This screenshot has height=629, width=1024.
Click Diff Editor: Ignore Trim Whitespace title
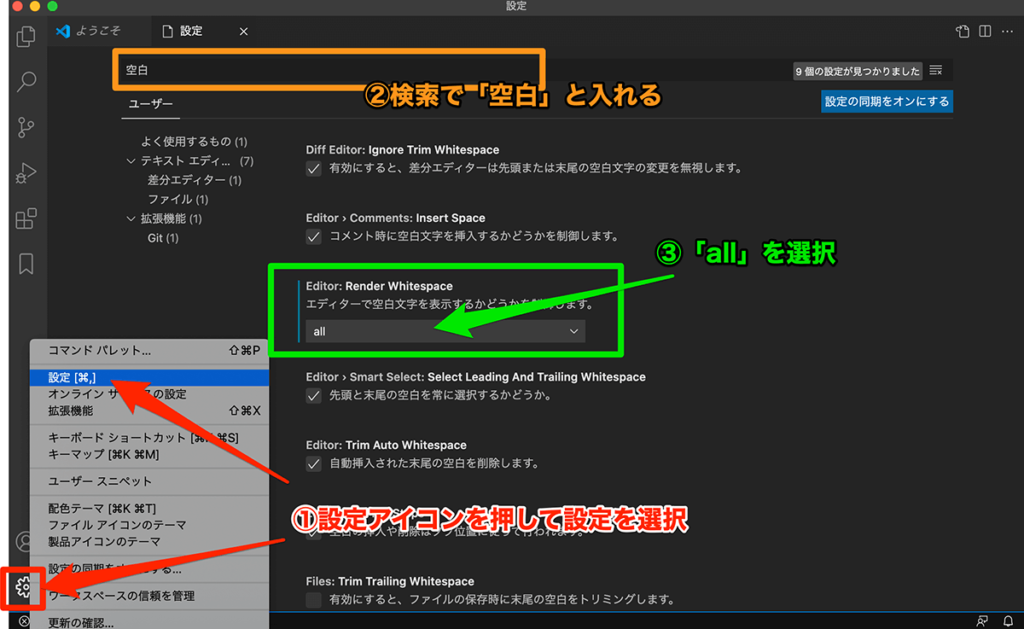click(x=402, y=150)
